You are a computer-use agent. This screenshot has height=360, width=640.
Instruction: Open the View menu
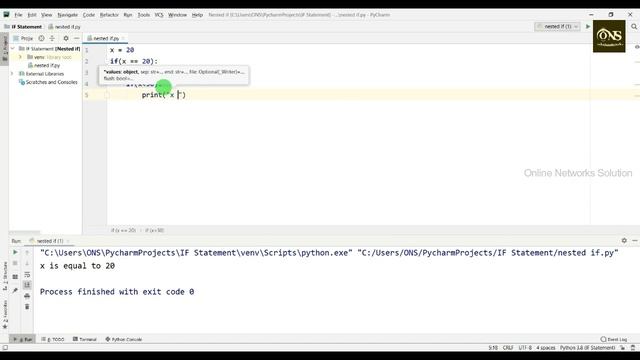pyautogui.click(x=47, y=15)
